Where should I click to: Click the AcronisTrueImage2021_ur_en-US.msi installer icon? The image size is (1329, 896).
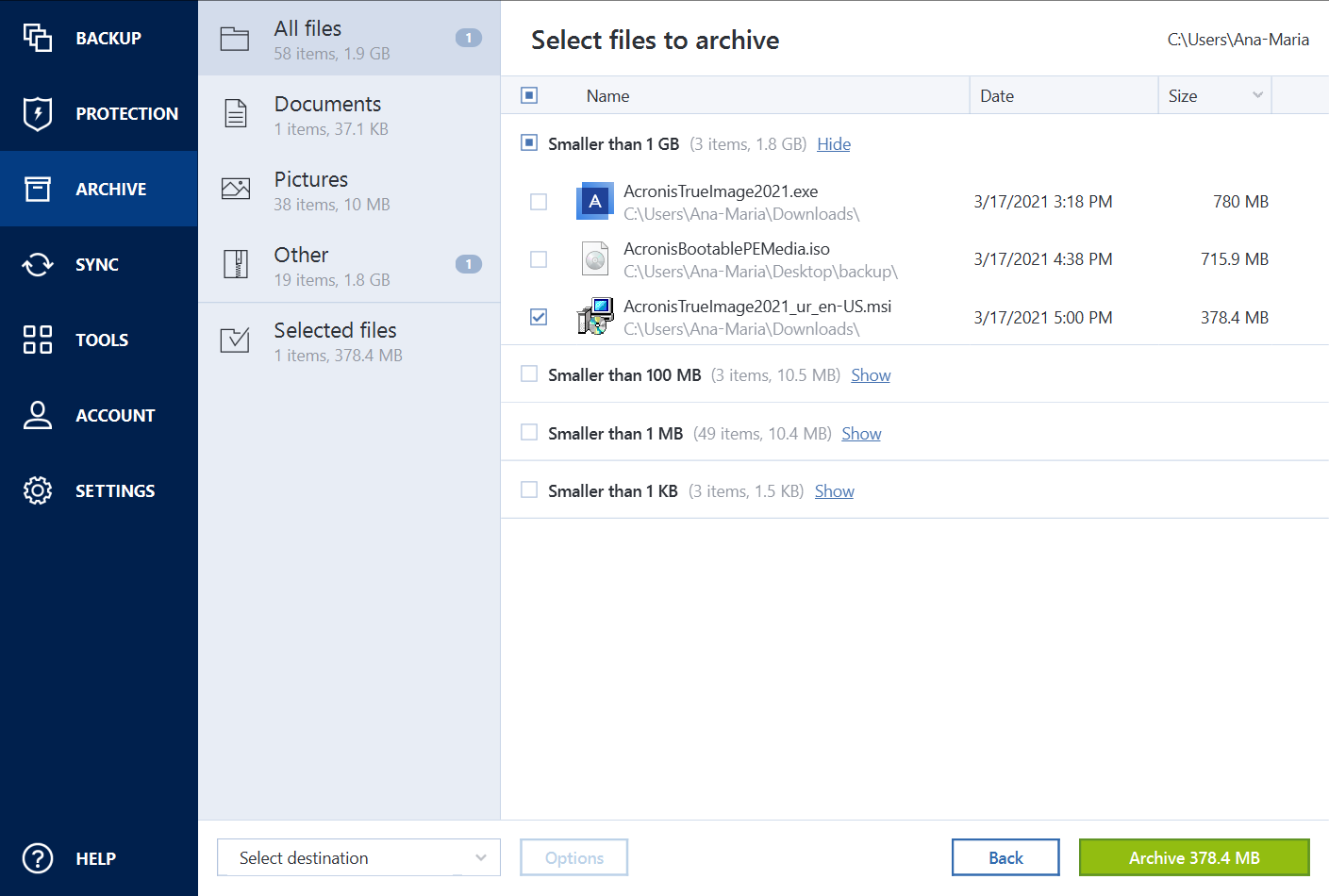click(x=595, y=317)
